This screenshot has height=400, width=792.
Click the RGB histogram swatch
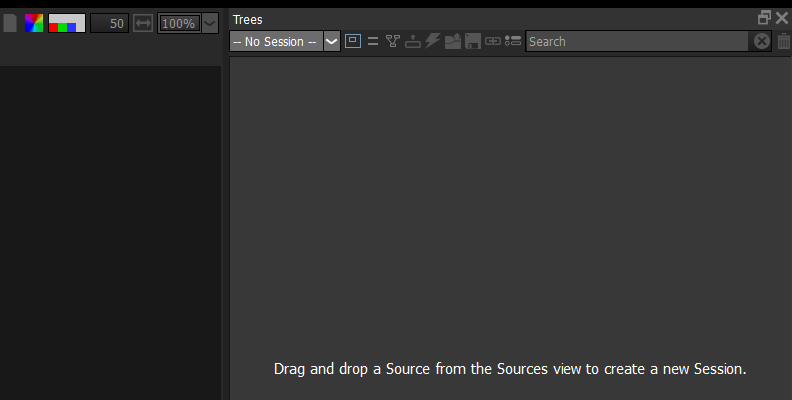67,23
